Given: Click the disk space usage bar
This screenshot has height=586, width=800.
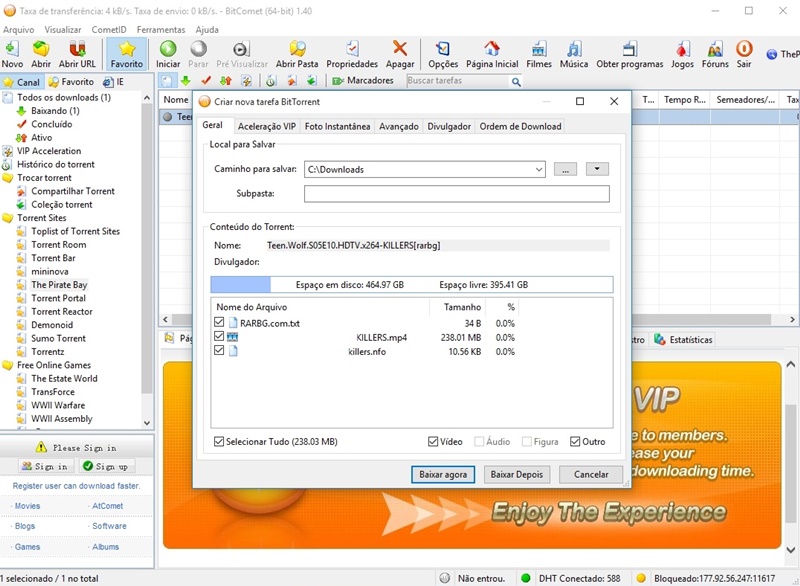Looking at the screenshot, I should point(412,285).
